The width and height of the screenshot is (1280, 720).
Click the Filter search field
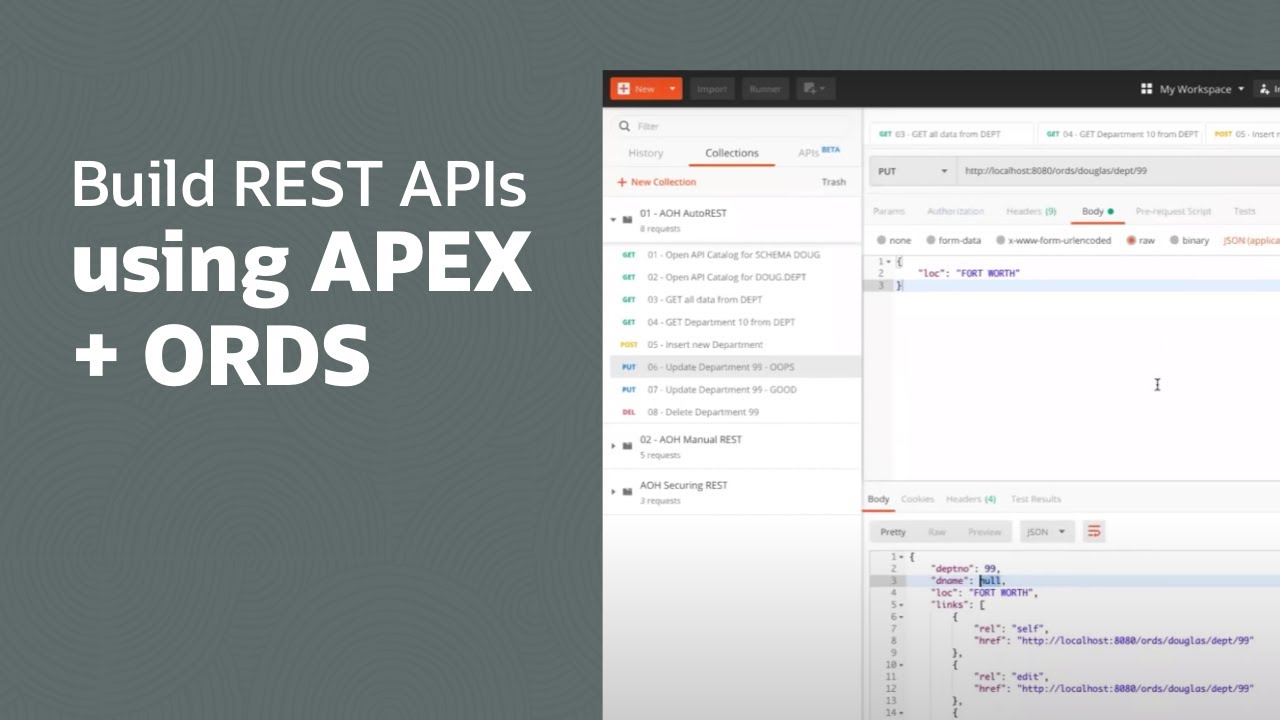pos(733,126)
